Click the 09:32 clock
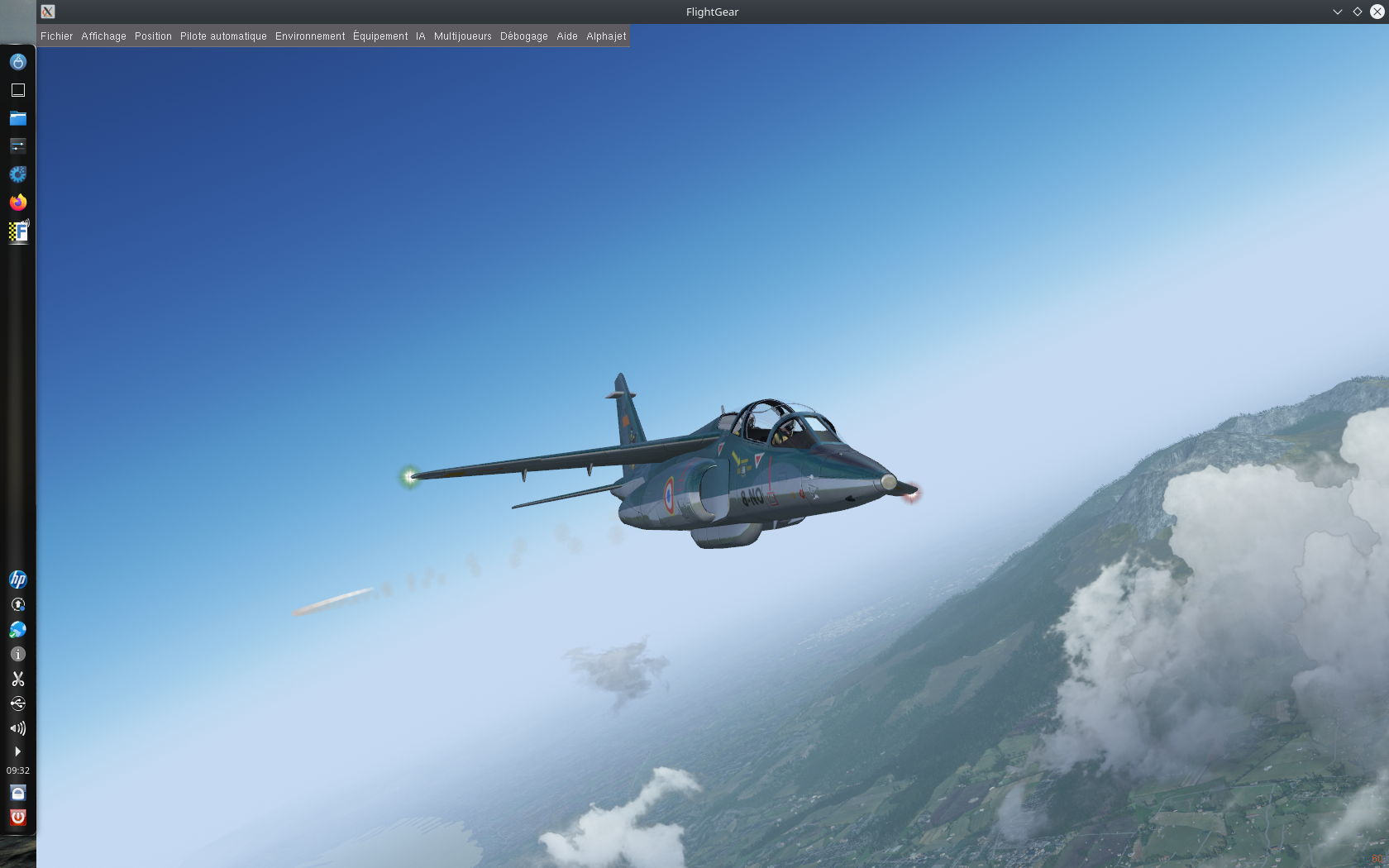Screen dimensions: 1389x868 click(18, 770)
